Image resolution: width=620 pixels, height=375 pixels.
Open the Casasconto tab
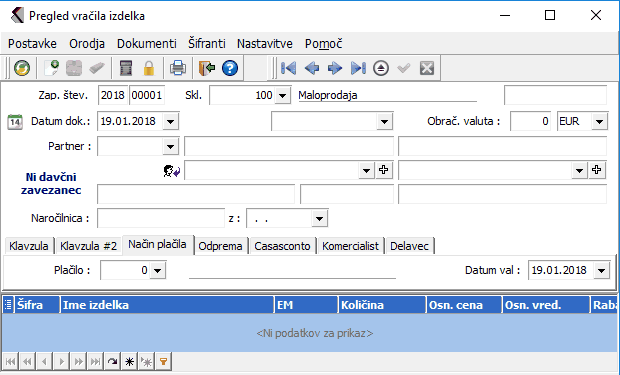click(282, 246)
